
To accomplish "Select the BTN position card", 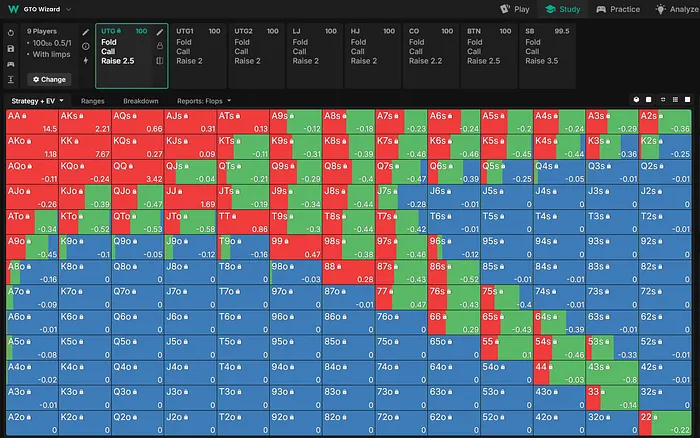I will tap(489, 46).
